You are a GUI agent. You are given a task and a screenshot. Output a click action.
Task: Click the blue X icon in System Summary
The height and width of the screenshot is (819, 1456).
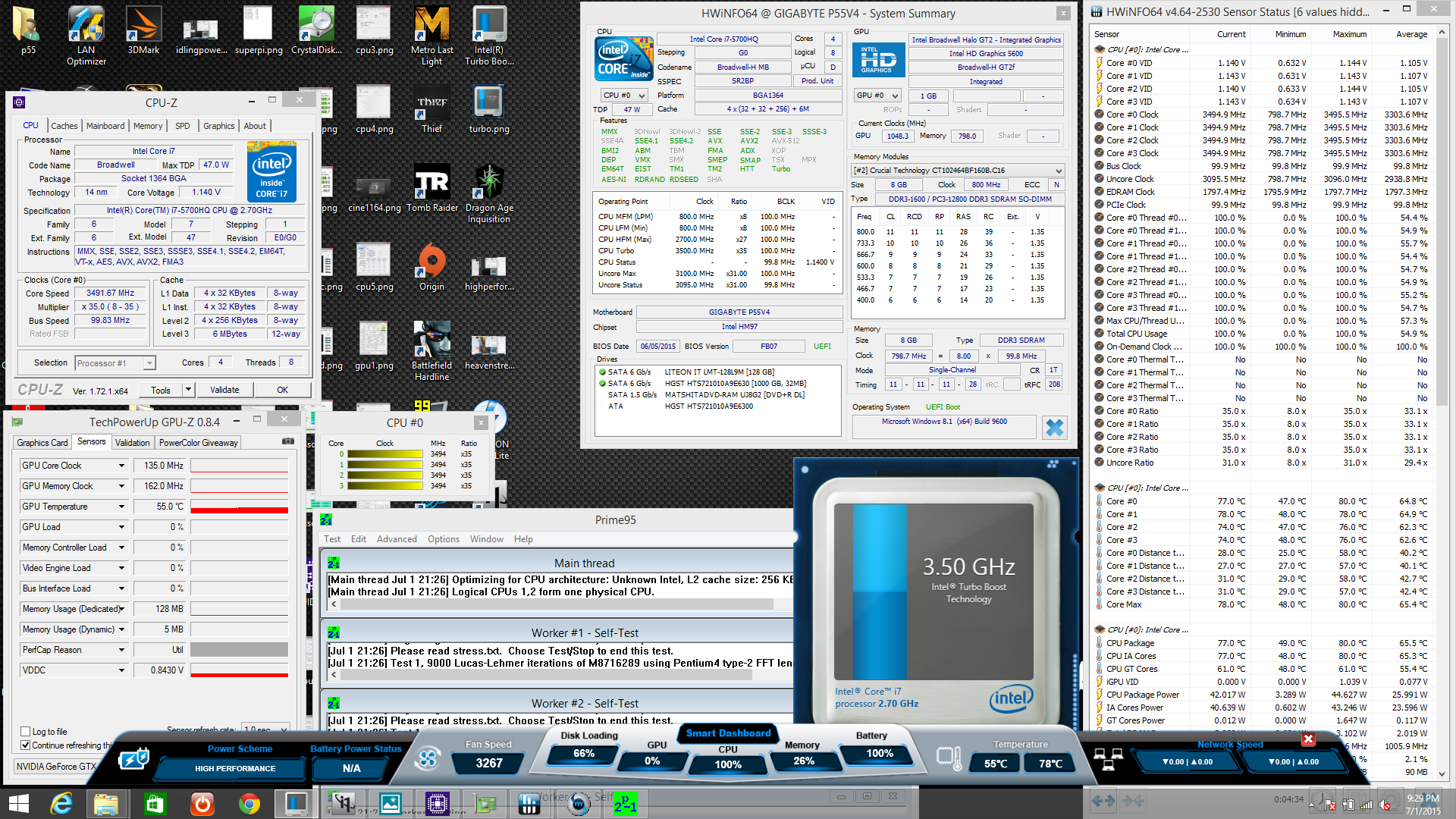(x=1054, y=428)
